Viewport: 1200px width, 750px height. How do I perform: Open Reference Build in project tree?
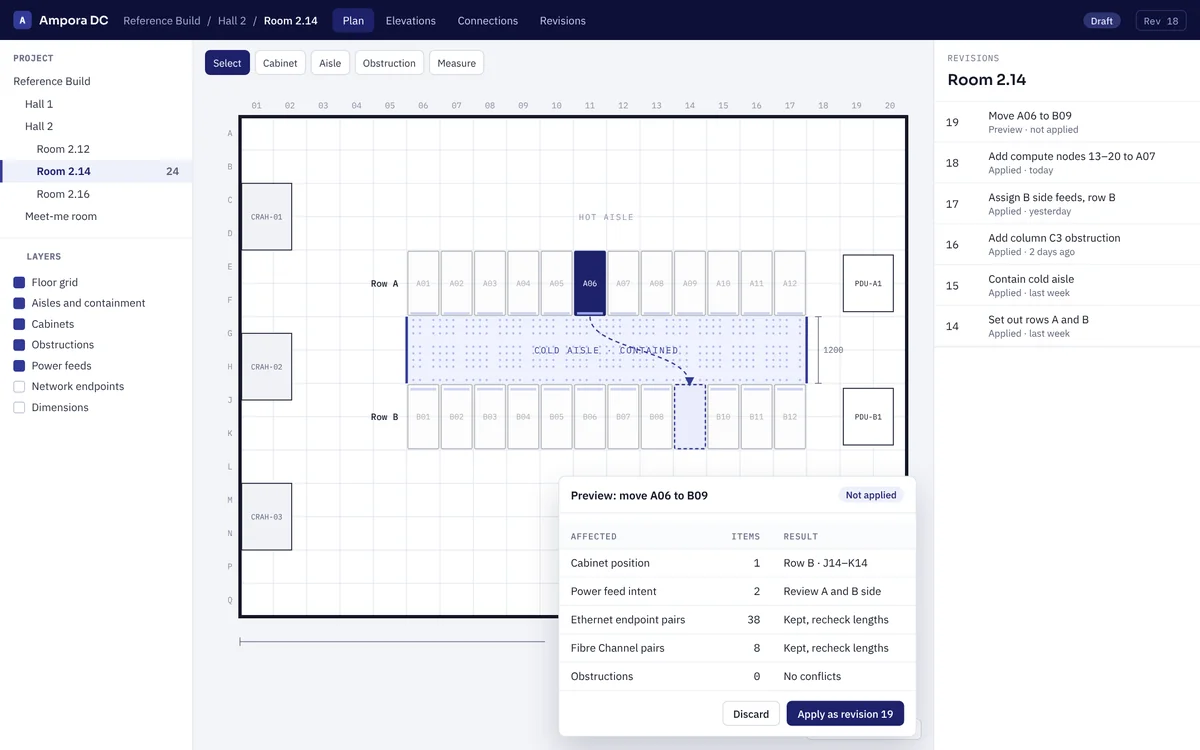96,81
